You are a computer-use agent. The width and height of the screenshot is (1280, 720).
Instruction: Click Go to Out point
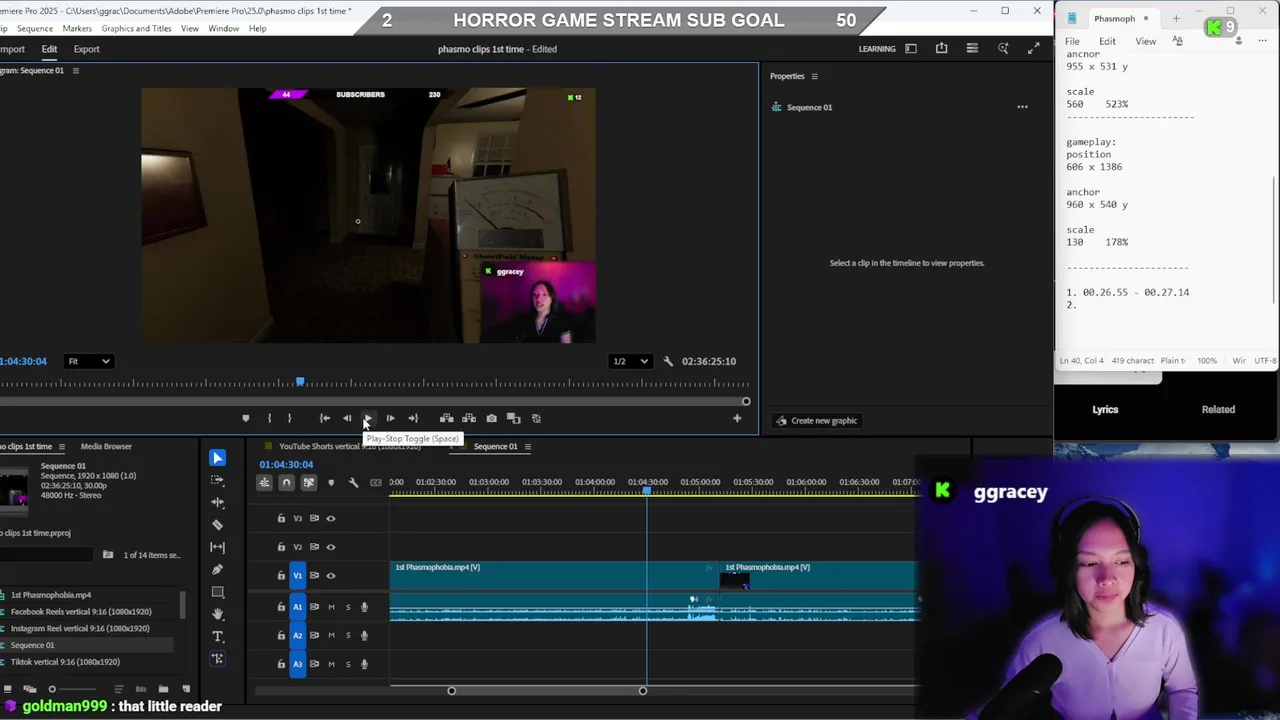tap(413, 418)
